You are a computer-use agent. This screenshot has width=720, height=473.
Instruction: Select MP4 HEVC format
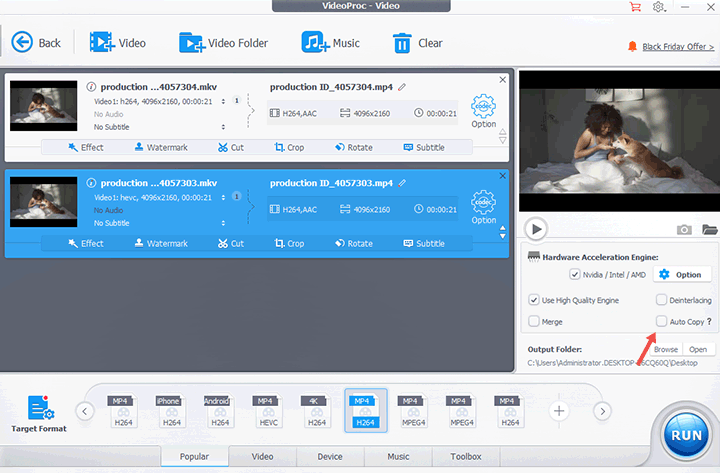click(x=268, y=411)
